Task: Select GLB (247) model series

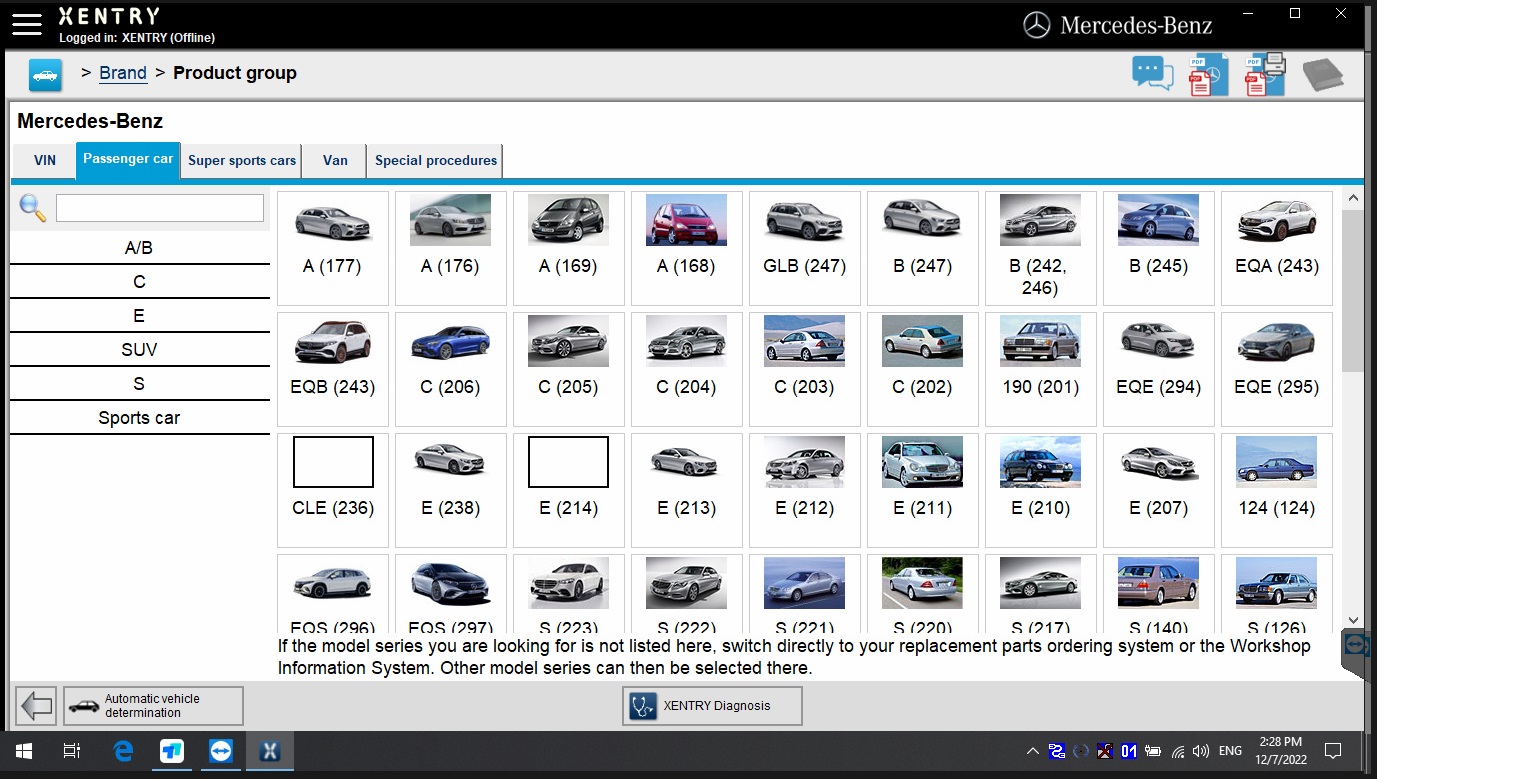Action: [805, 248]
